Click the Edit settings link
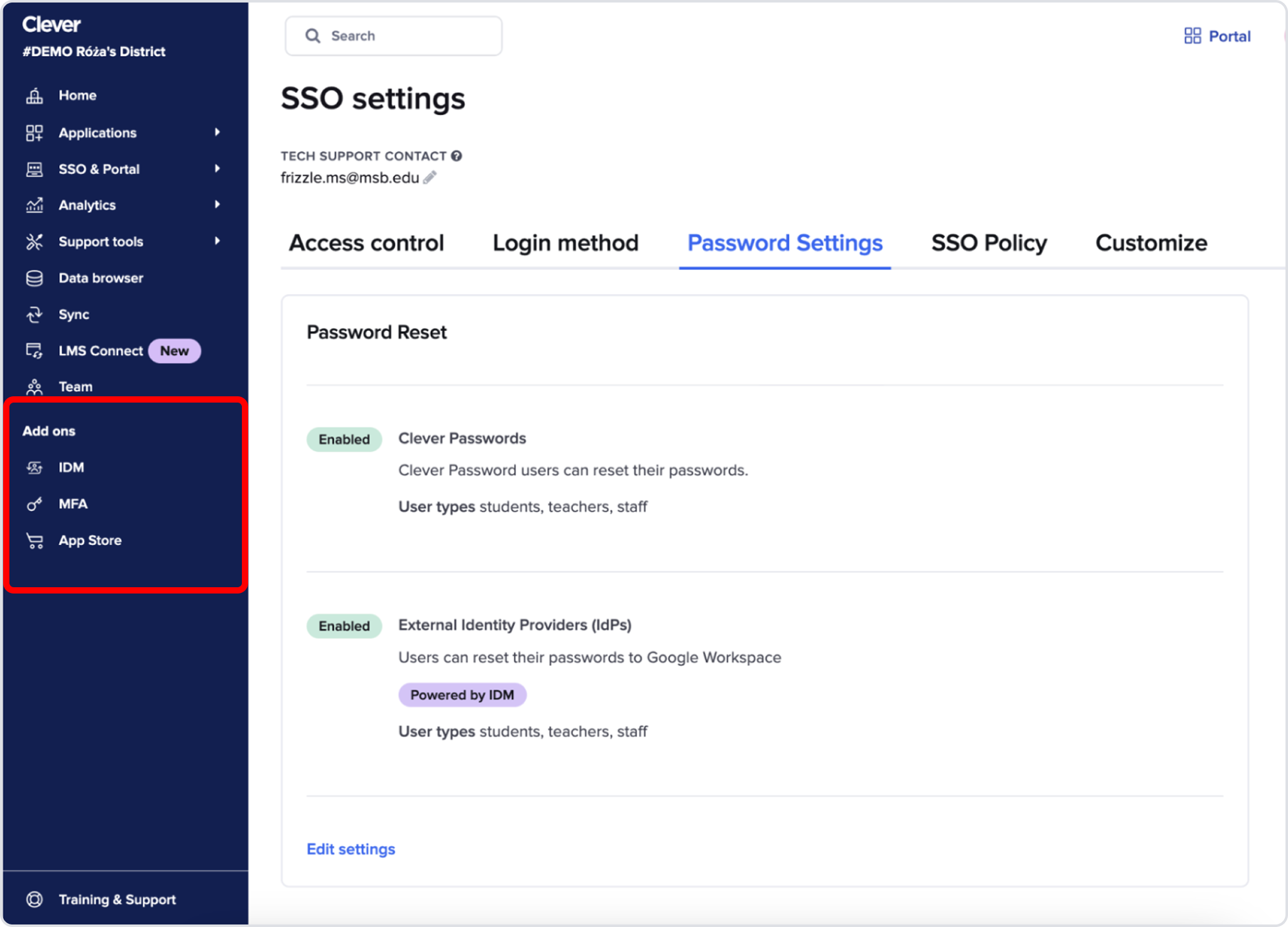 [351, 849]
